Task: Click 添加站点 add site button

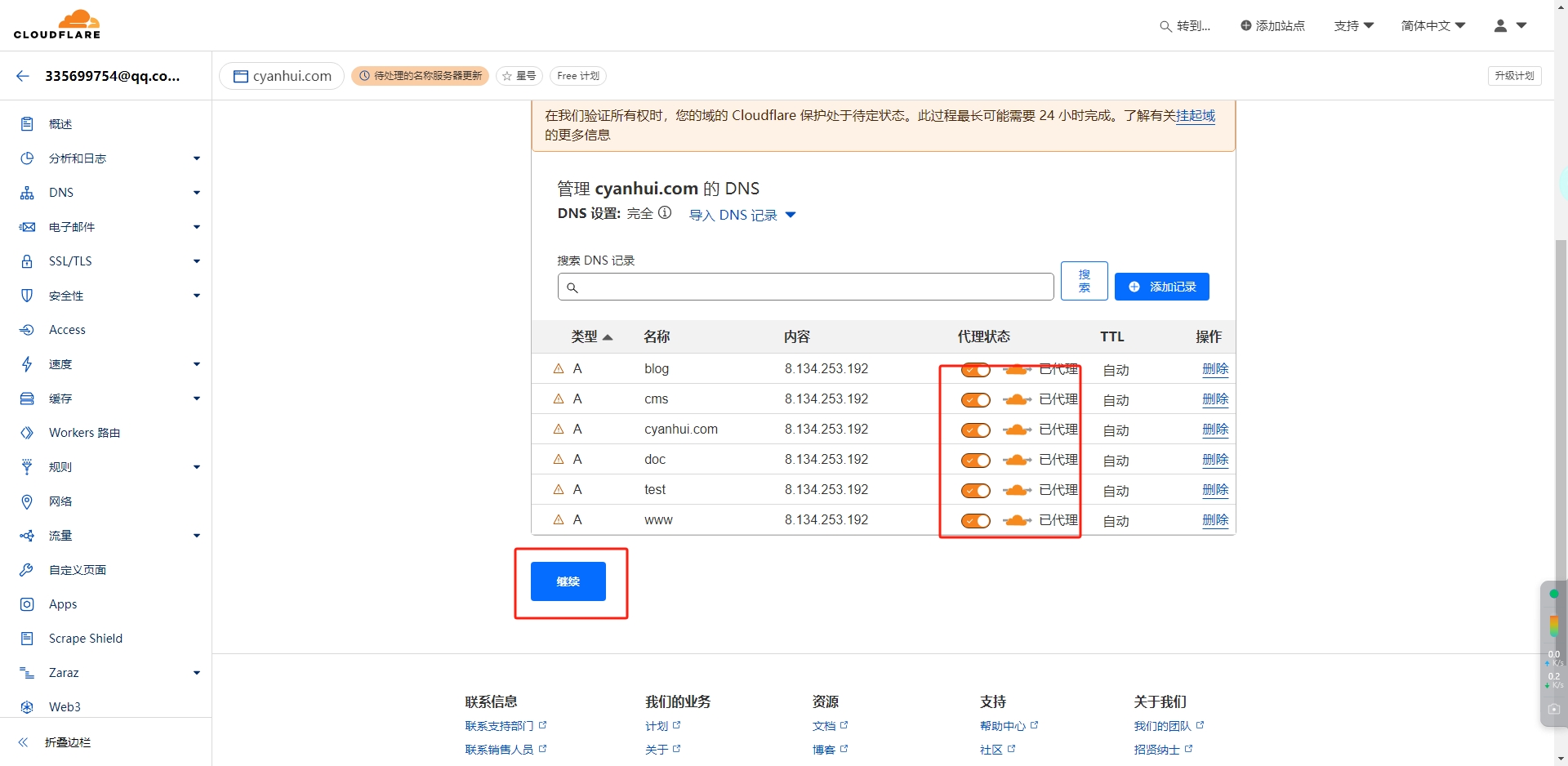Action: (1272, 25)
